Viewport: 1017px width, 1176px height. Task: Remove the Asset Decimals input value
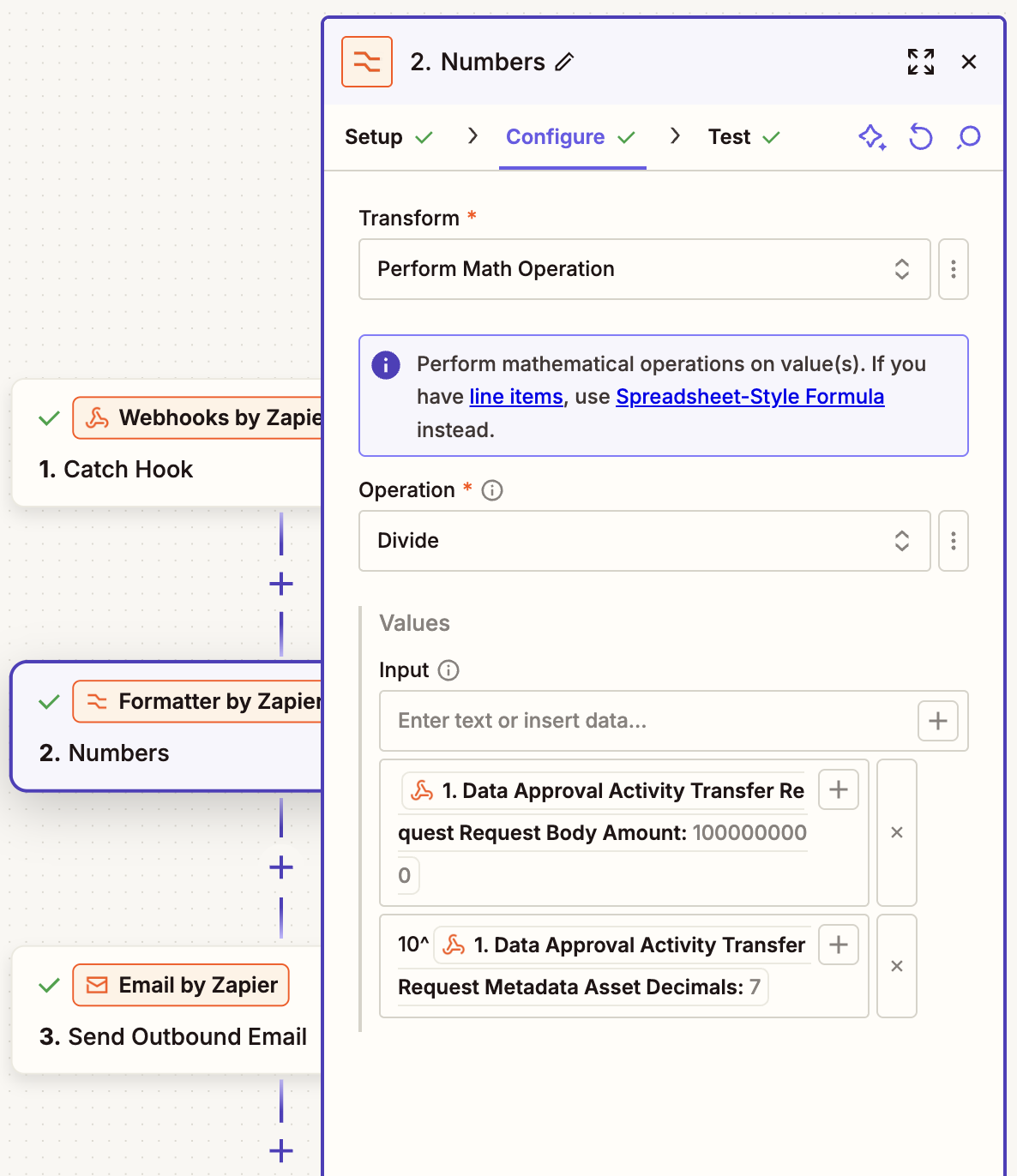pos(897,966)
